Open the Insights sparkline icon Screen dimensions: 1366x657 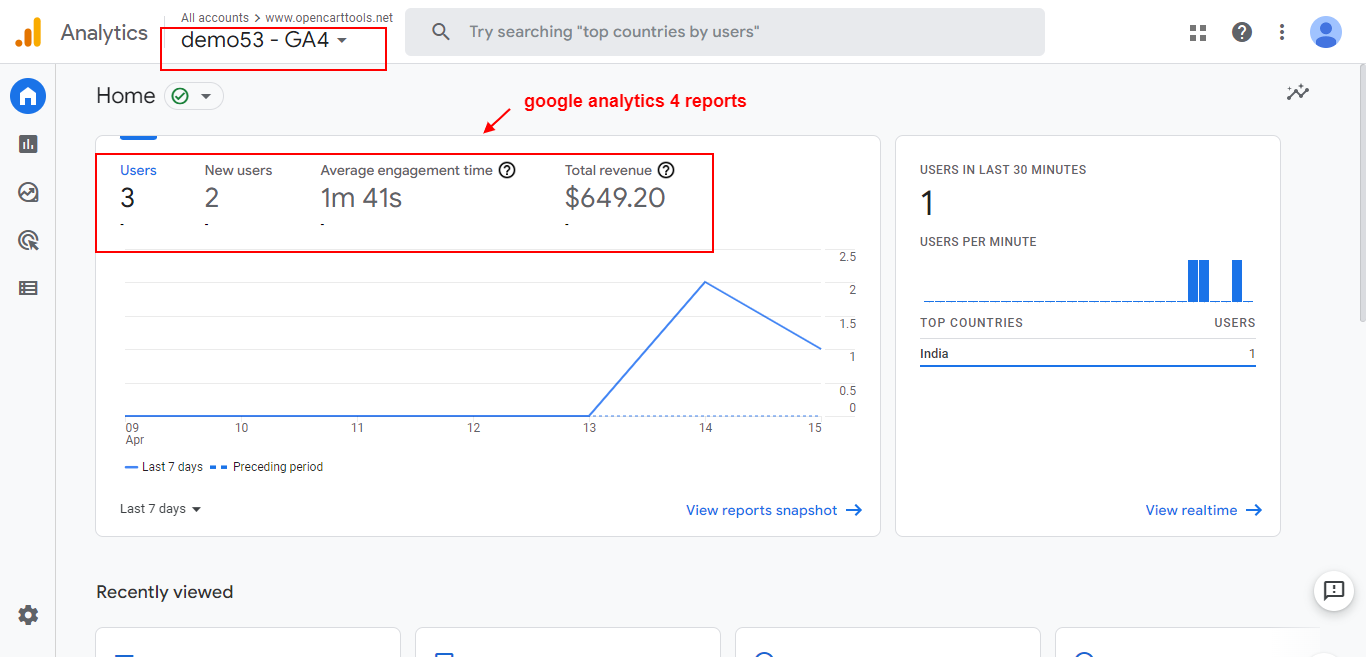[1298, 93]
